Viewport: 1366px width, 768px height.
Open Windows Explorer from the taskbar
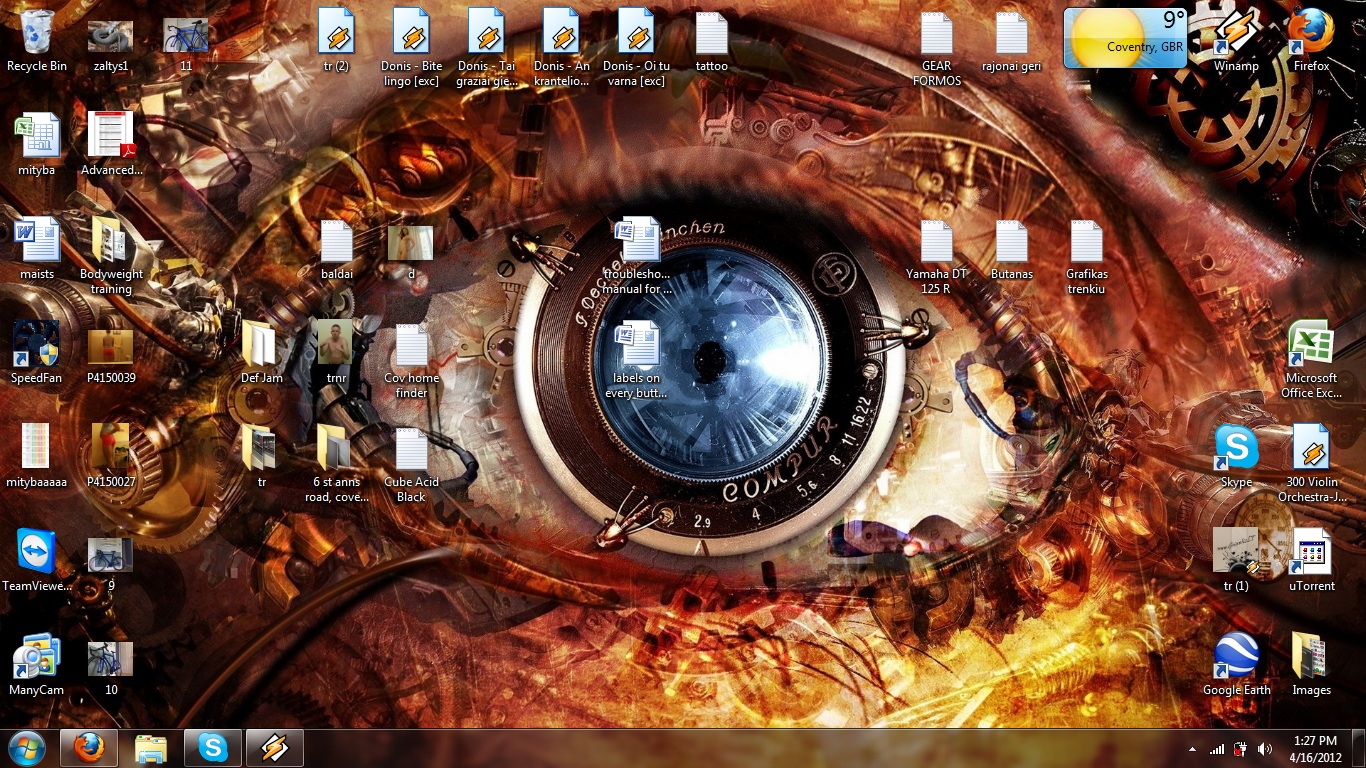151,748
